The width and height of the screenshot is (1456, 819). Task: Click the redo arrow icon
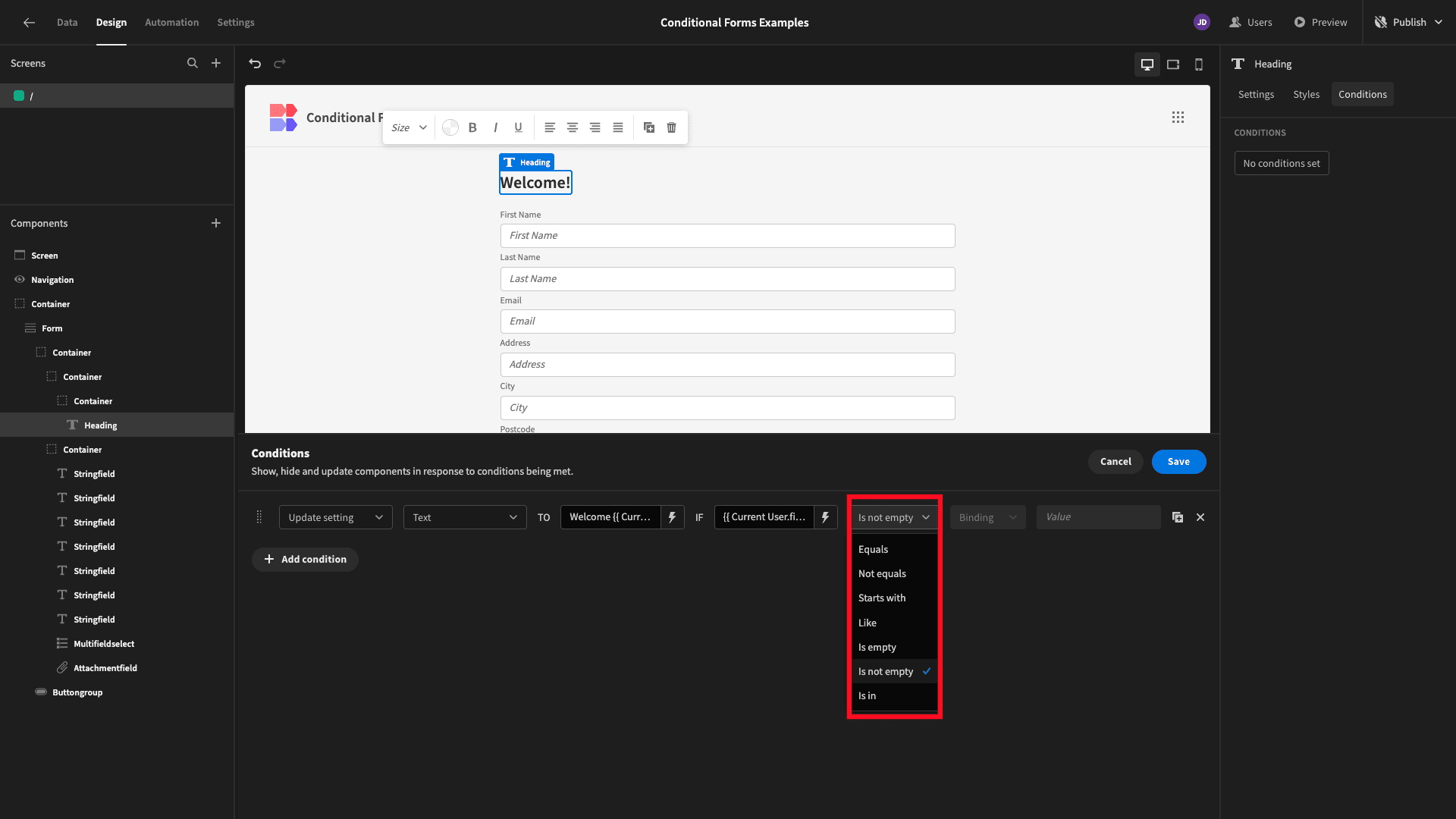coord(280,64)
